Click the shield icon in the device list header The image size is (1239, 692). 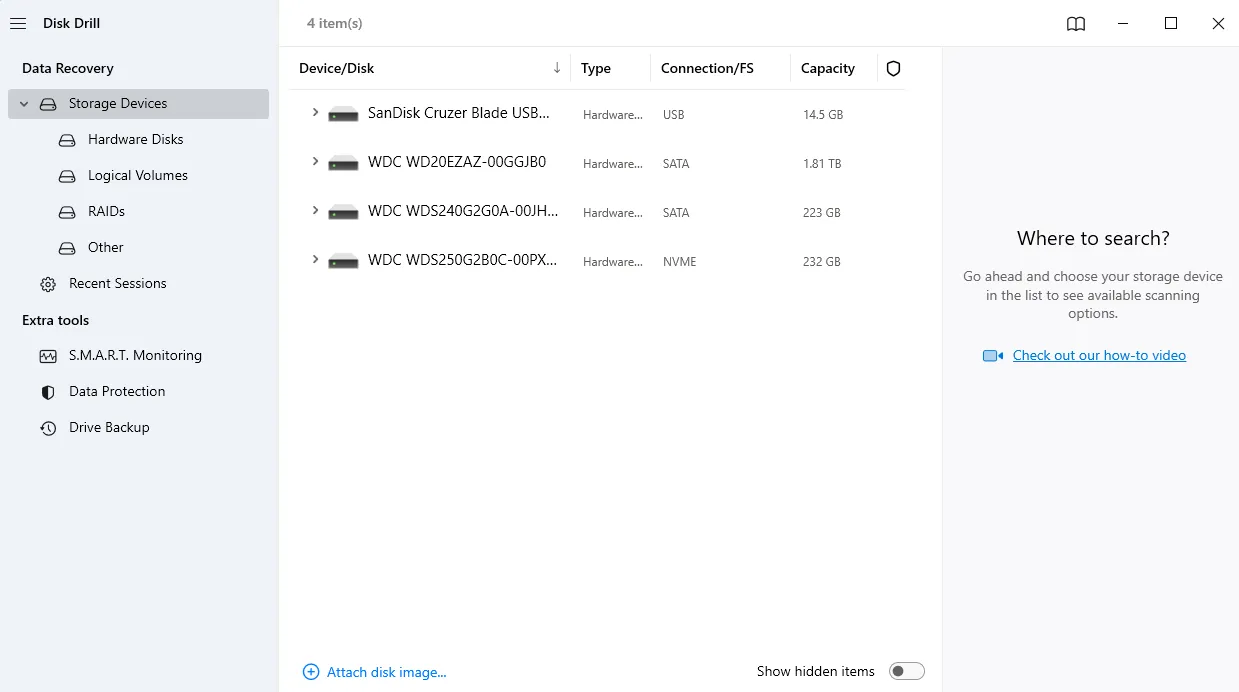point(893,68)
